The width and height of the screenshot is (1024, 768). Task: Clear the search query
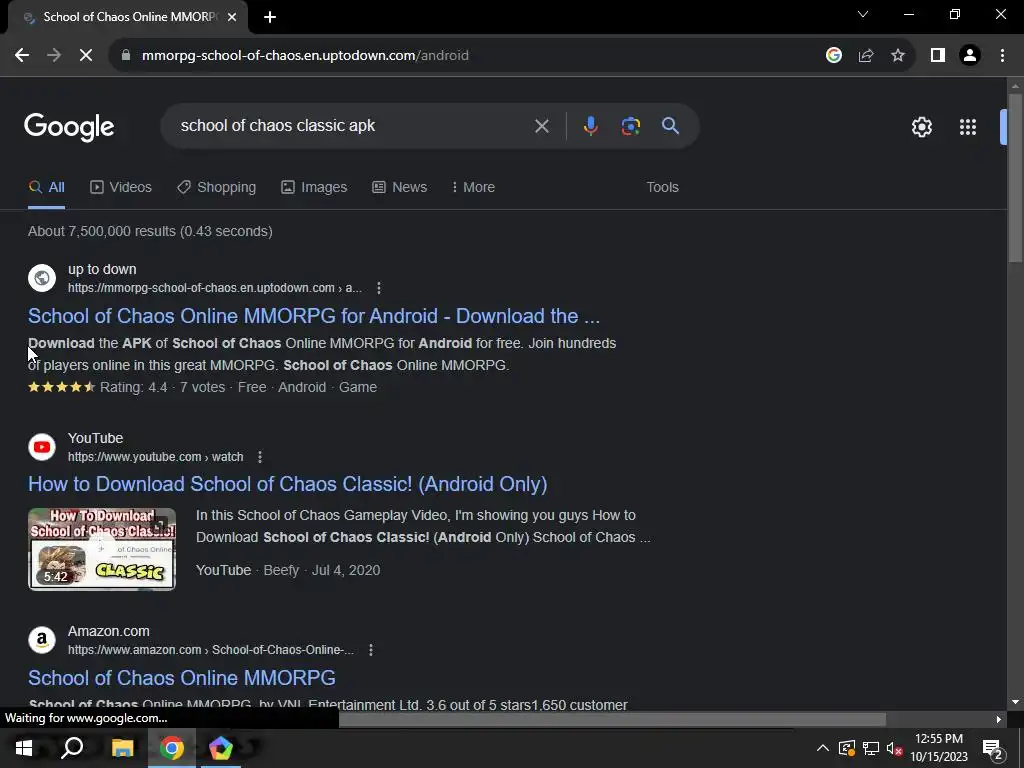(541, 126)
